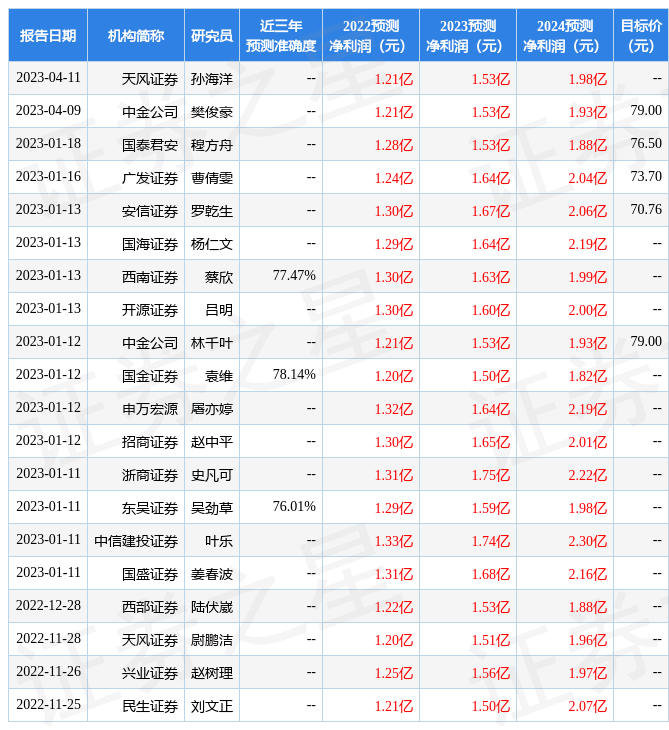Click accuracy value 77.47%
This screenshot has height=730, width=669.
tap(294, 276)
